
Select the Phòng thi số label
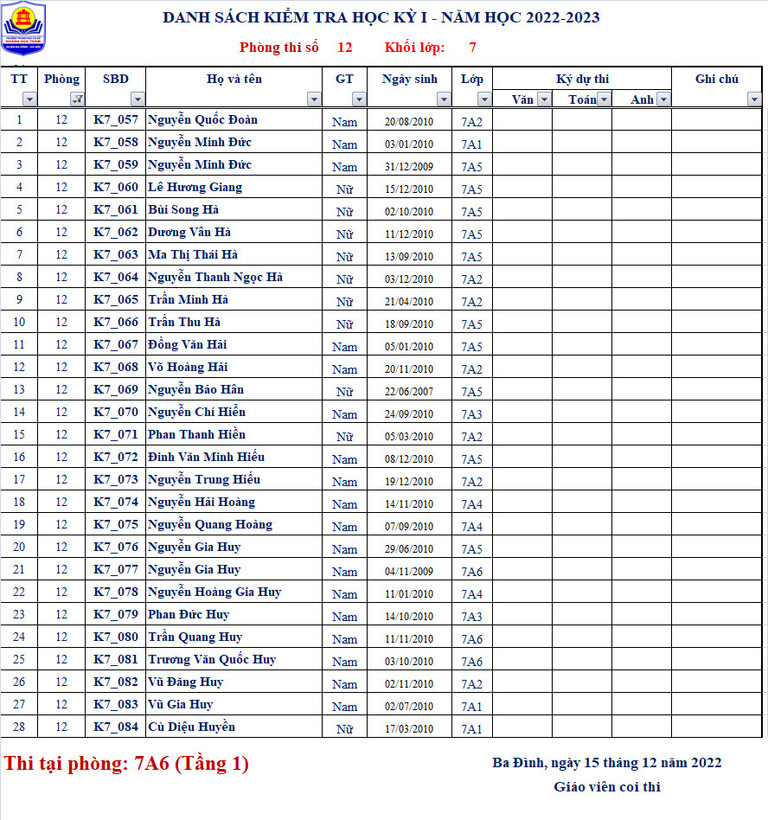[x=279, y=48]
